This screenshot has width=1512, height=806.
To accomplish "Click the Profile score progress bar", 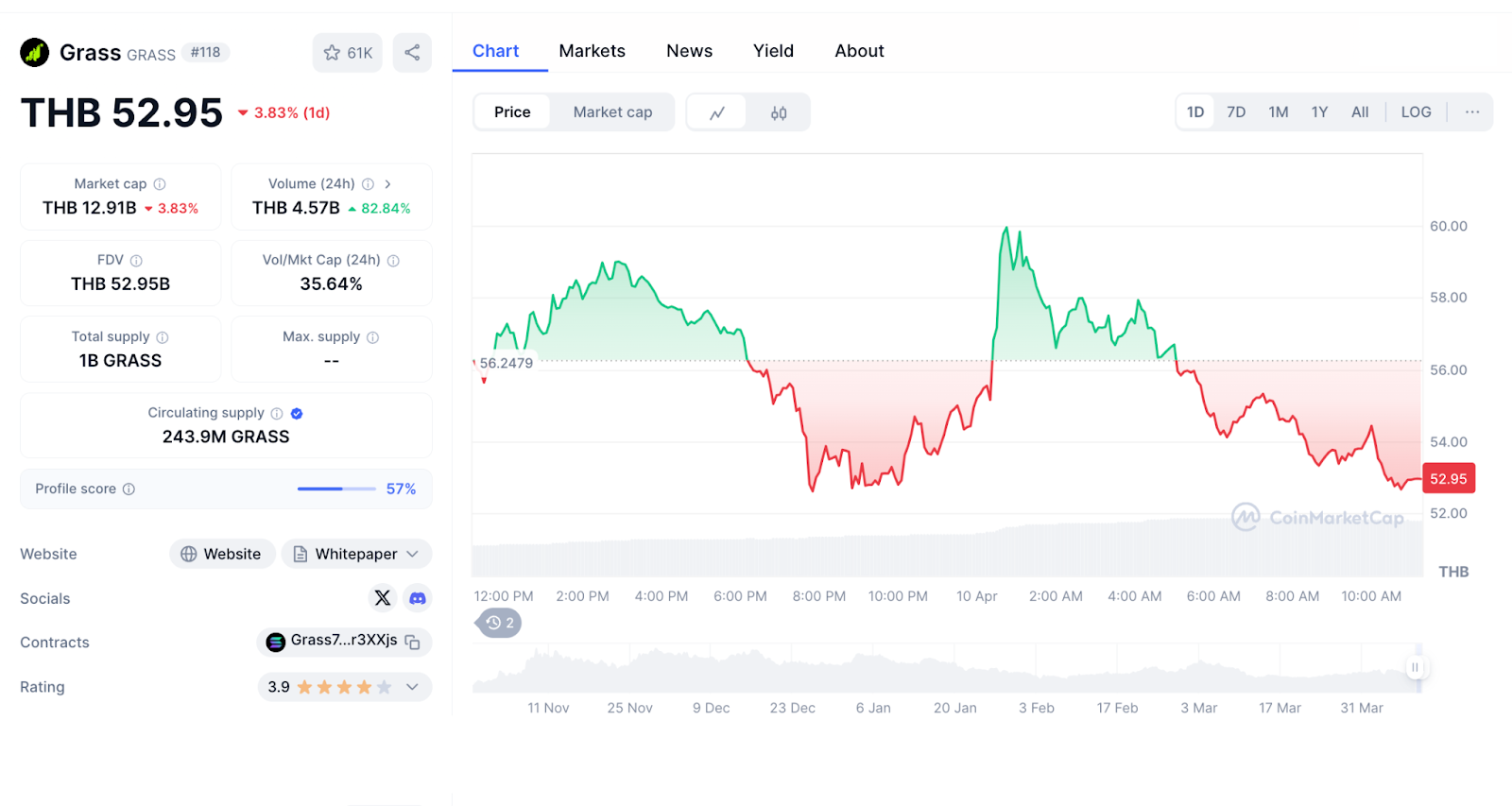I will [x=336, y=489].
